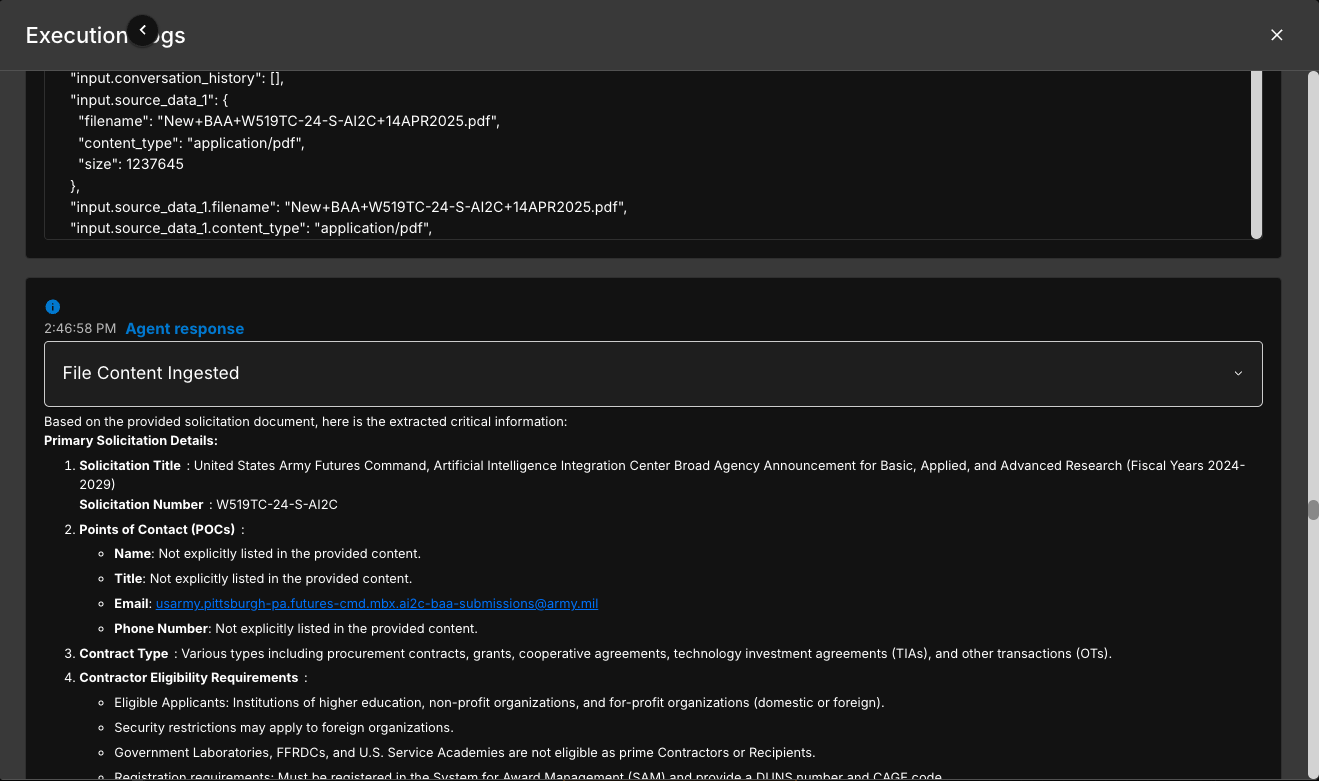Click the input.conversation_history JSON line

pyautogui.click(x=176, y=77)
